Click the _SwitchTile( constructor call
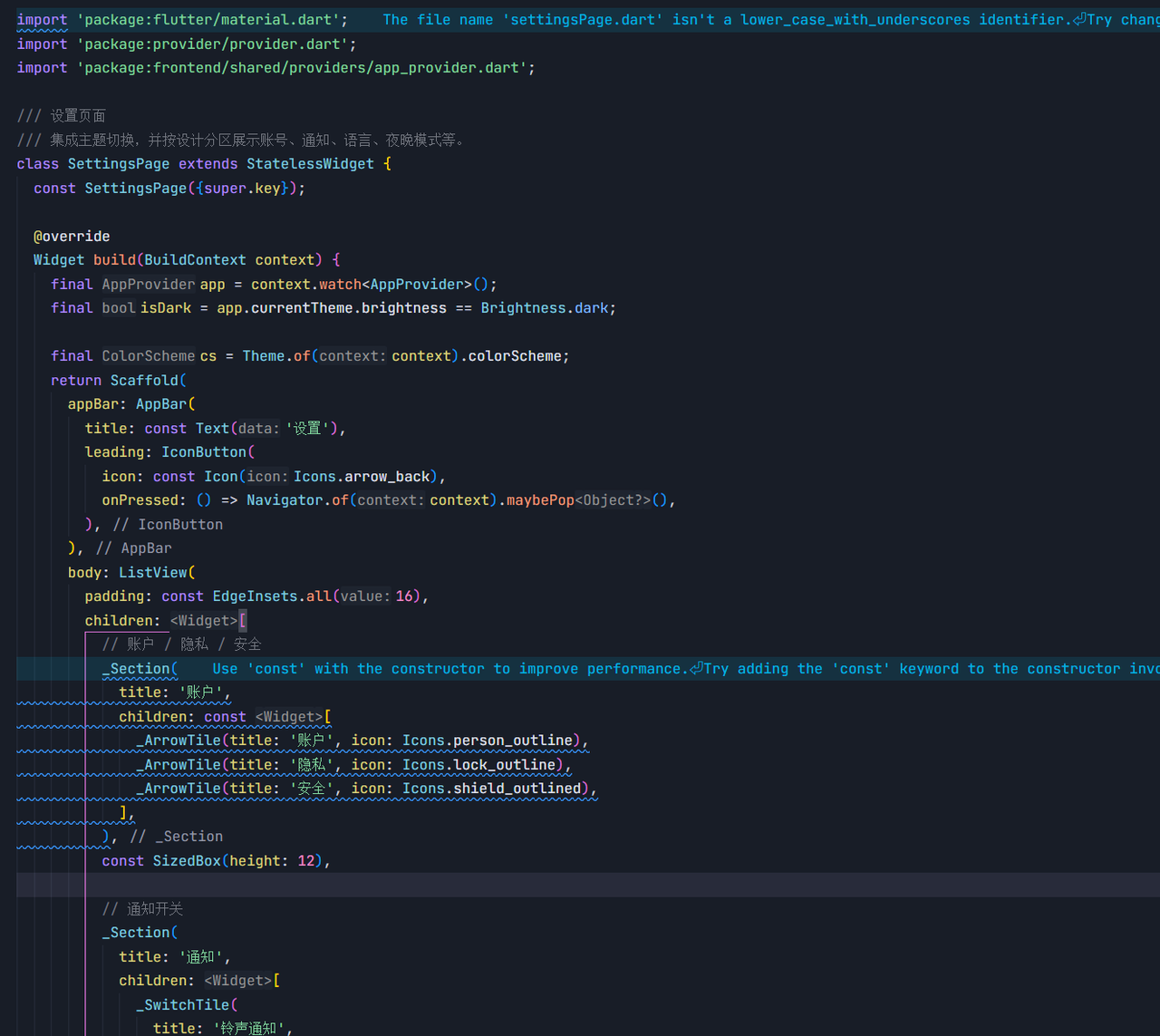 pyautogui.click(x=187, y=1005)
